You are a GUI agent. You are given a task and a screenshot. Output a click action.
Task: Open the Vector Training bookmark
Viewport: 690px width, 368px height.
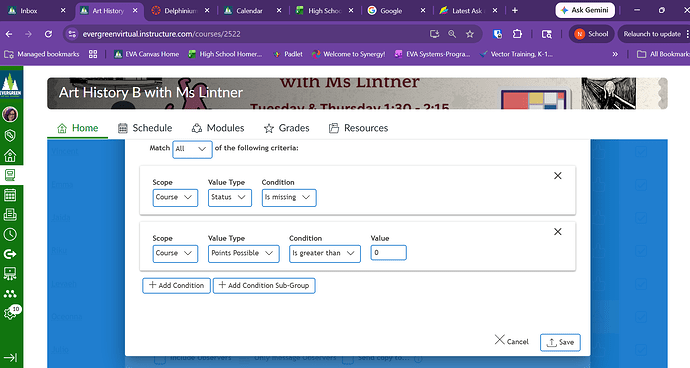point(516,54)
